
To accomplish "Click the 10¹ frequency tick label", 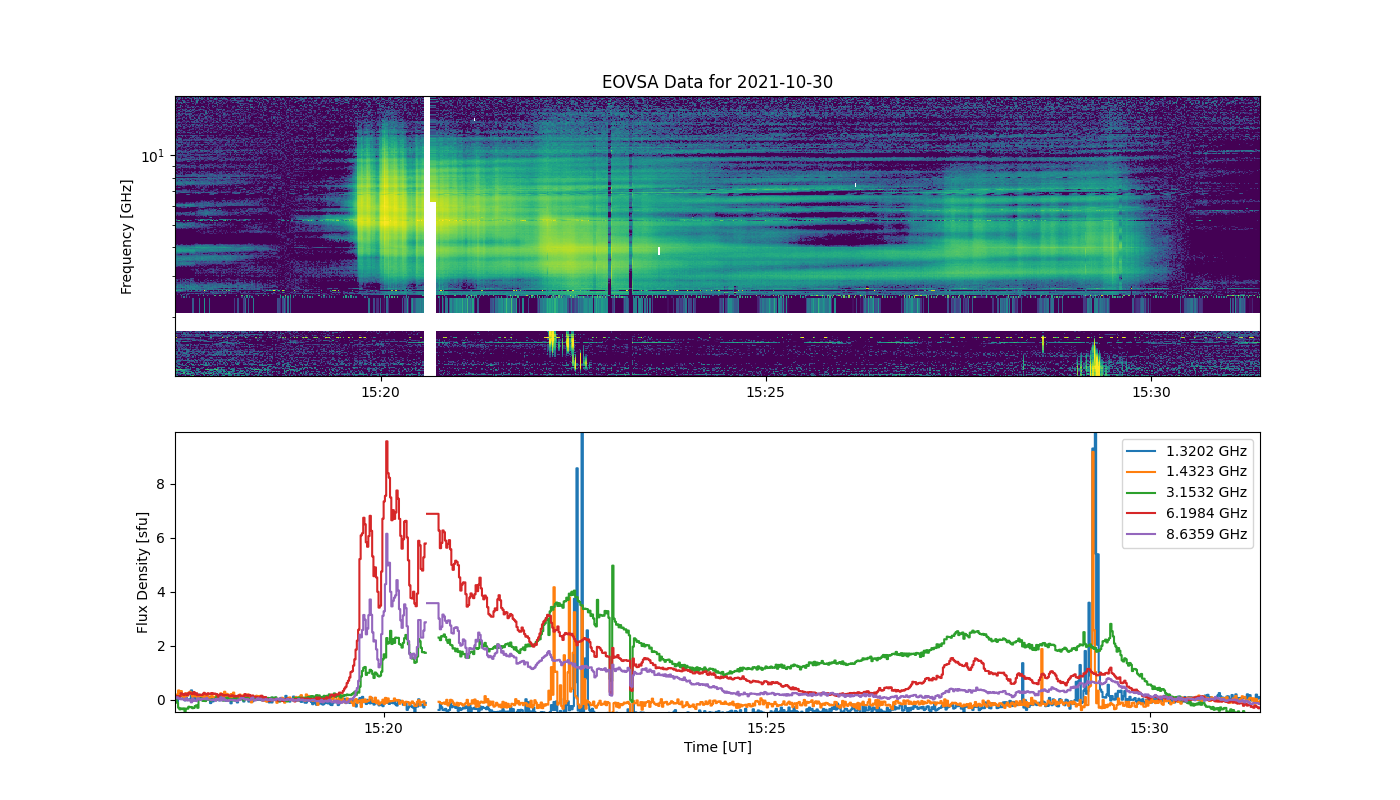I will tap(152, 156).
